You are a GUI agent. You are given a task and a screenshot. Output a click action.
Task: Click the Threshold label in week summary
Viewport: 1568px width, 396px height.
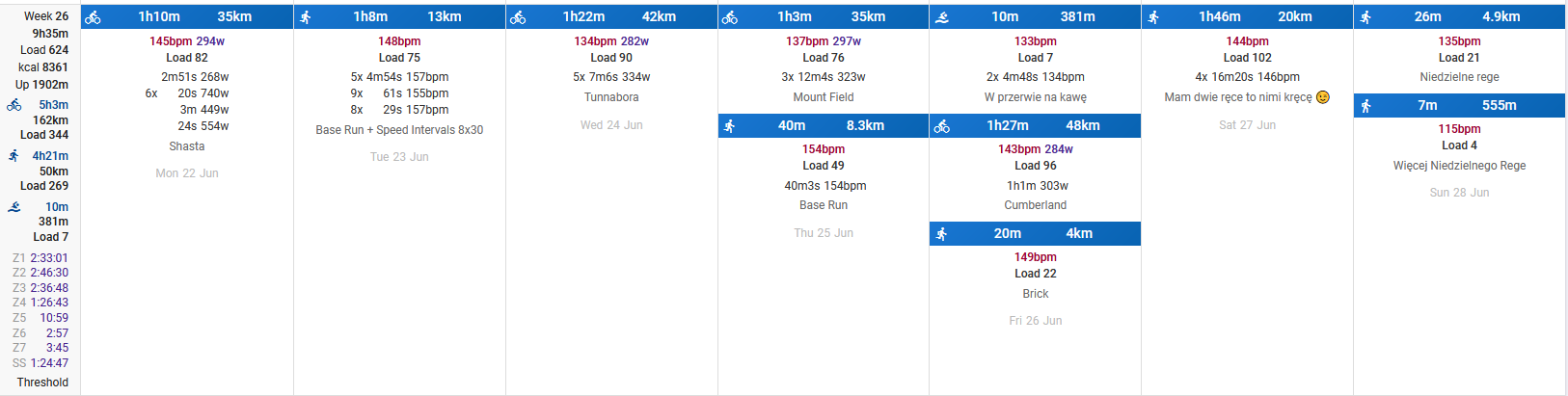[42, 383]
